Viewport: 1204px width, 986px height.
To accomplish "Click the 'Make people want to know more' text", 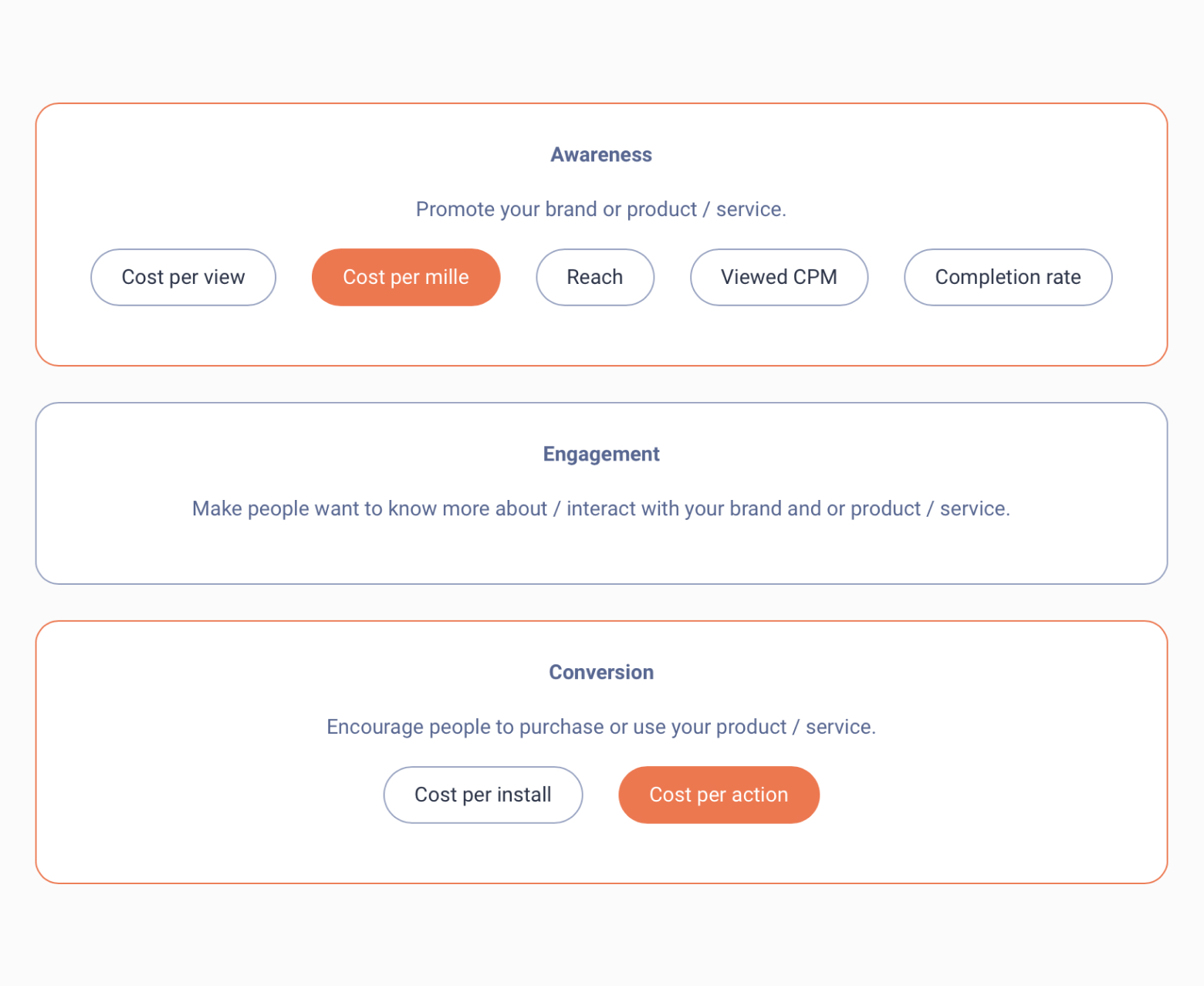I will point(601,508).
